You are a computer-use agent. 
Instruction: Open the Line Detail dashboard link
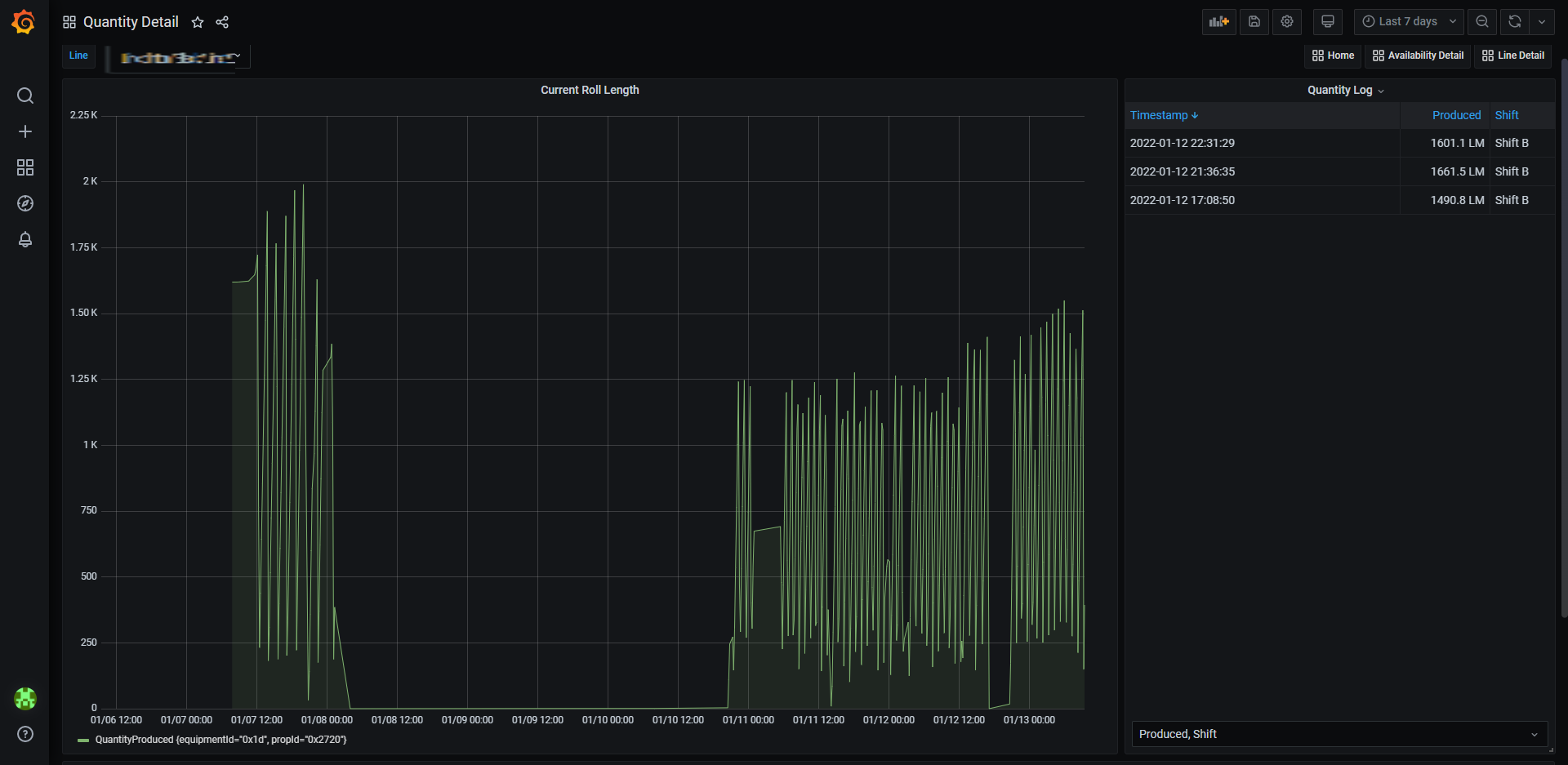tap(1513, 56)
